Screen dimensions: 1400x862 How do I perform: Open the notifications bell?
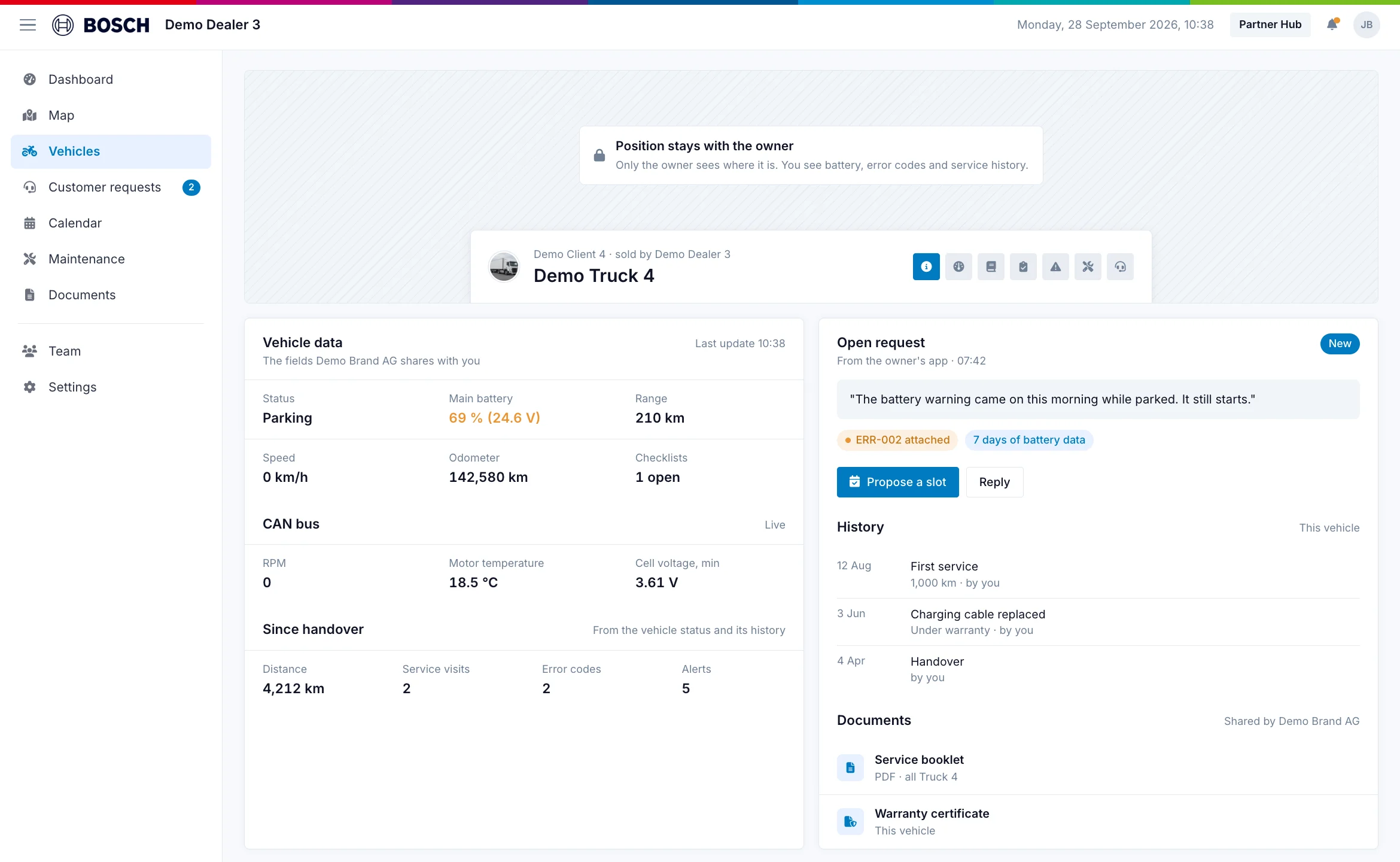point(1332,25)
